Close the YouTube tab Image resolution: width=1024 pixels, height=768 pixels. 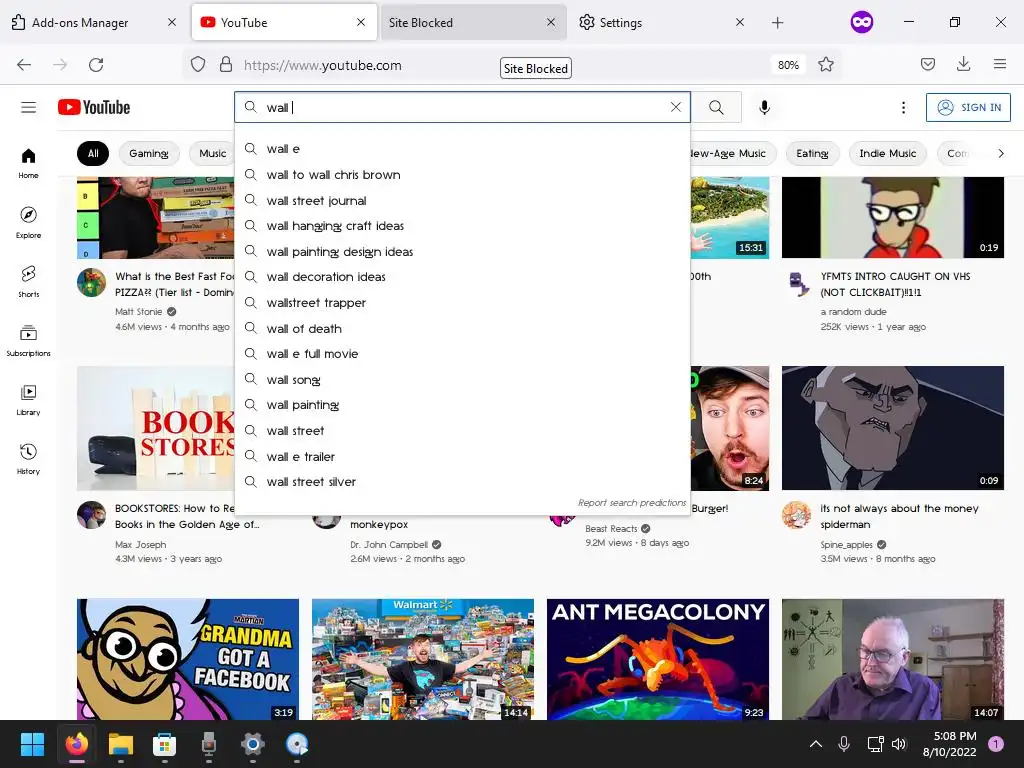tap(360, 22)
